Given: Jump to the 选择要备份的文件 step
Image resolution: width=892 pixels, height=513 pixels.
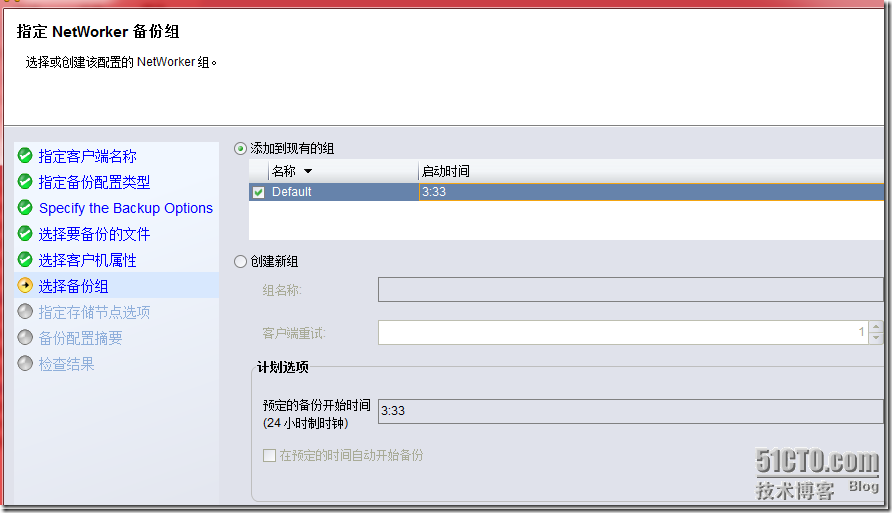Looking at the screenshot, I should [94, 234].
